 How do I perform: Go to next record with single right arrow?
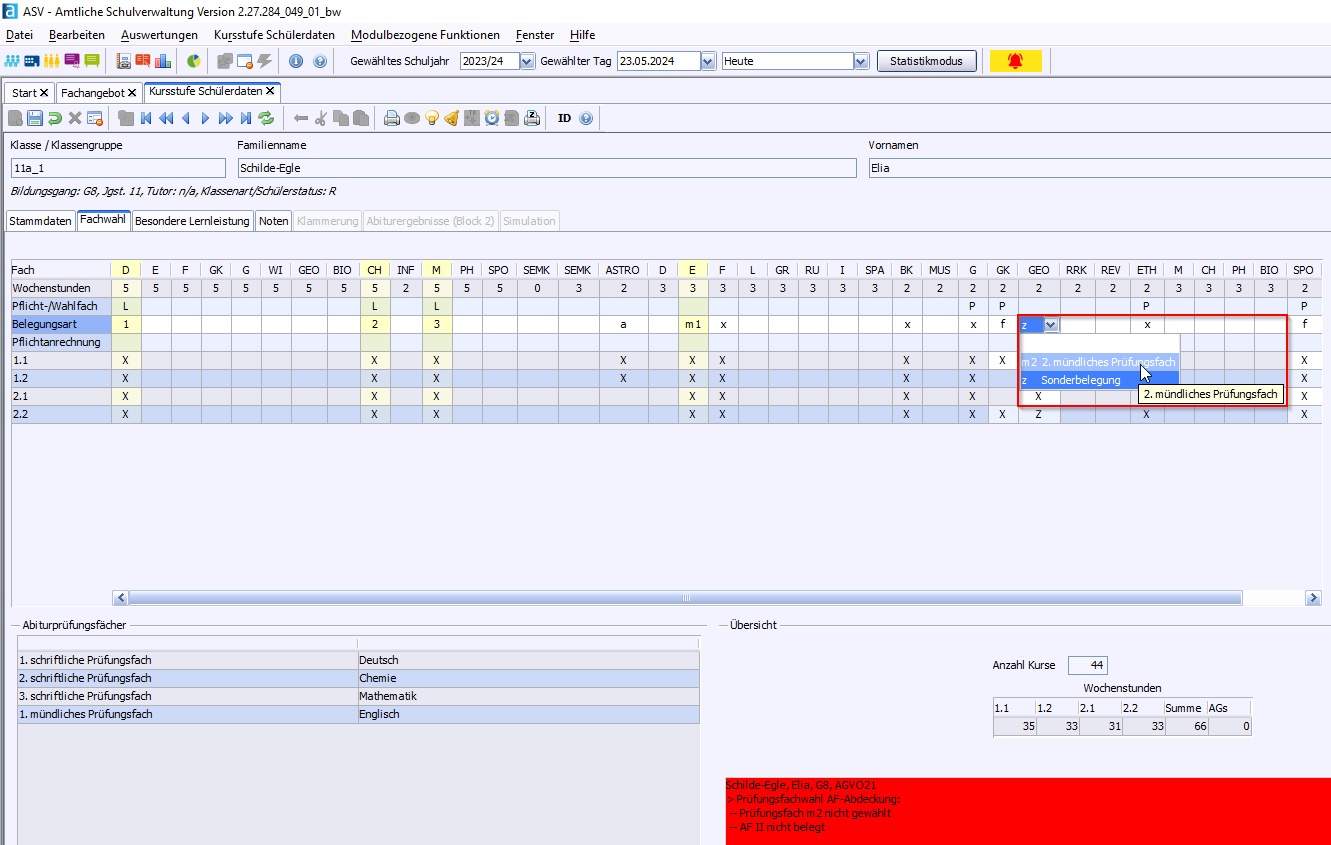[x=205, y=118]
